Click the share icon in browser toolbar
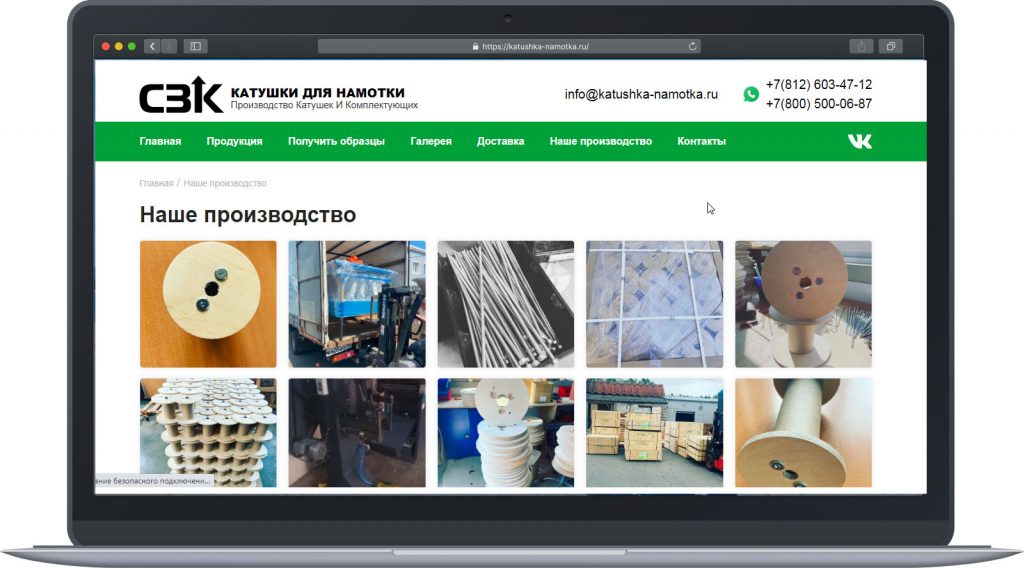The image size is (1024, 568). pos(861,46)
